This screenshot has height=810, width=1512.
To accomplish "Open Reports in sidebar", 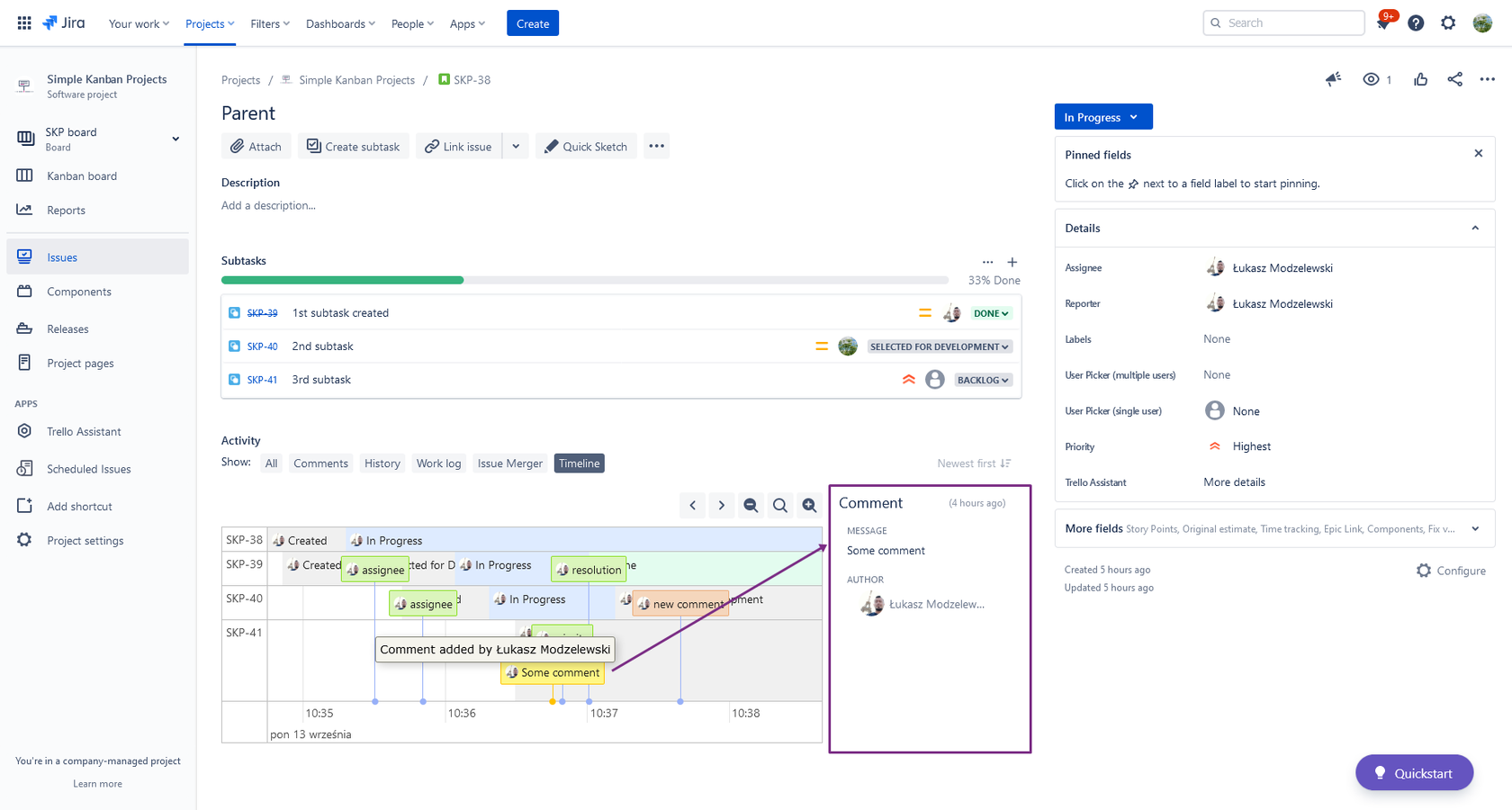I will pos(98,210).
